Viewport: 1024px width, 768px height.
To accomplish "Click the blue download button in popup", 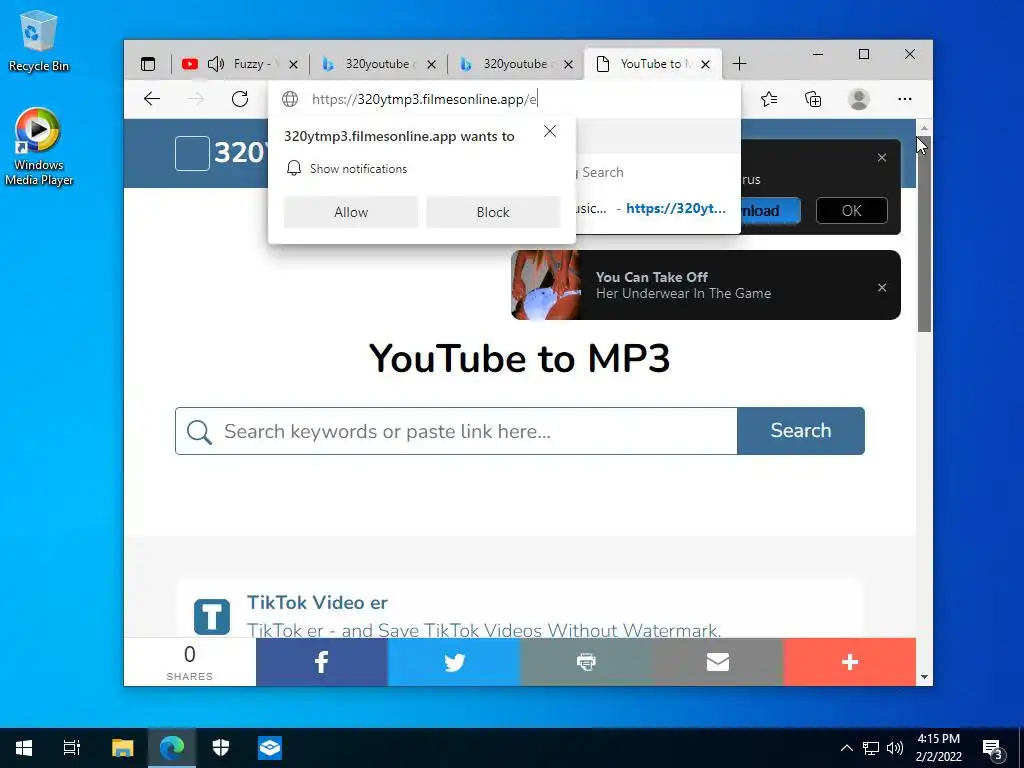I will pyautogui.click(x=771, y=211).
